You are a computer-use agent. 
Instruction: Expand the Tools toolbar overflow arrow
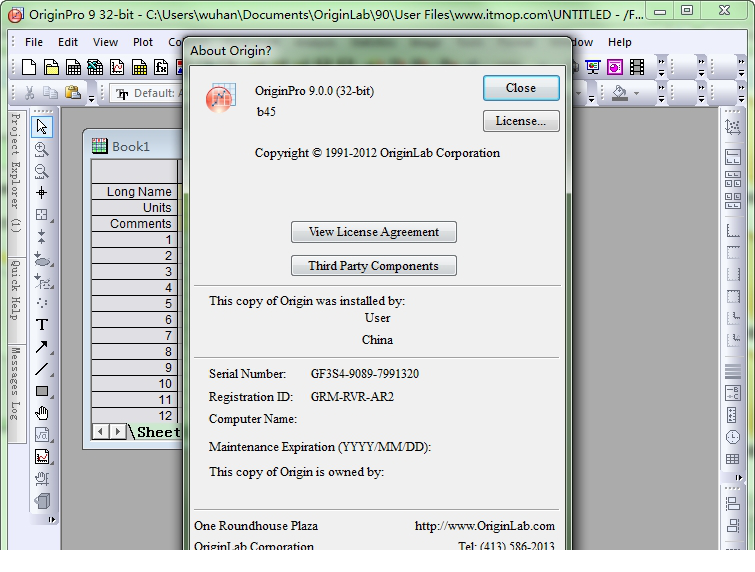click(x=52, y=520)
